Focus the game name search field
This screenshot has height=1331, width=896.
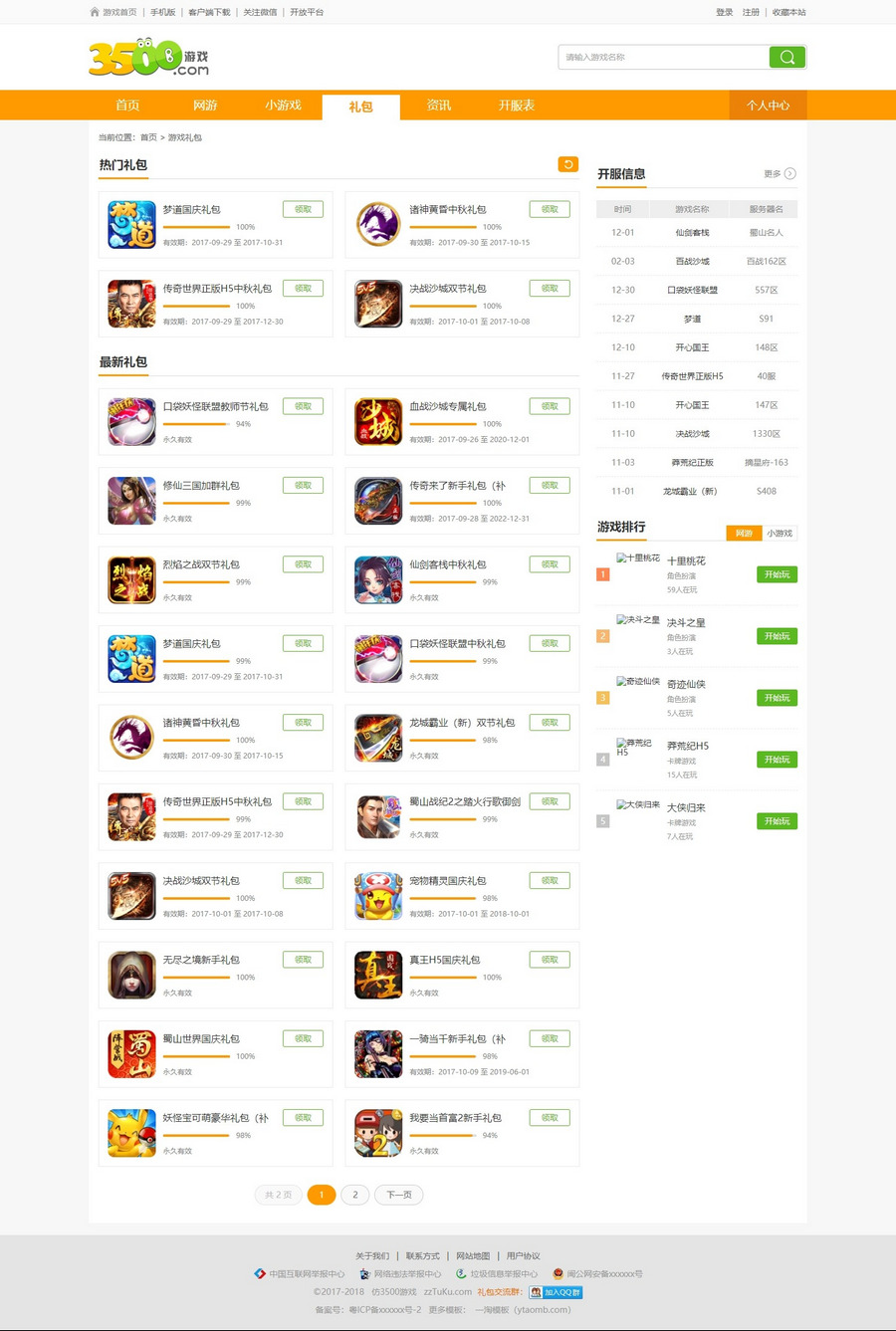(x=663, y=57)
